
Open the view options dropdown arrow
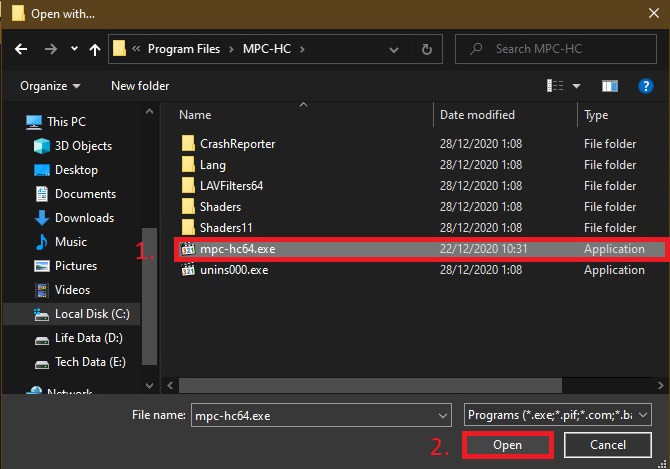click(576, 86)
